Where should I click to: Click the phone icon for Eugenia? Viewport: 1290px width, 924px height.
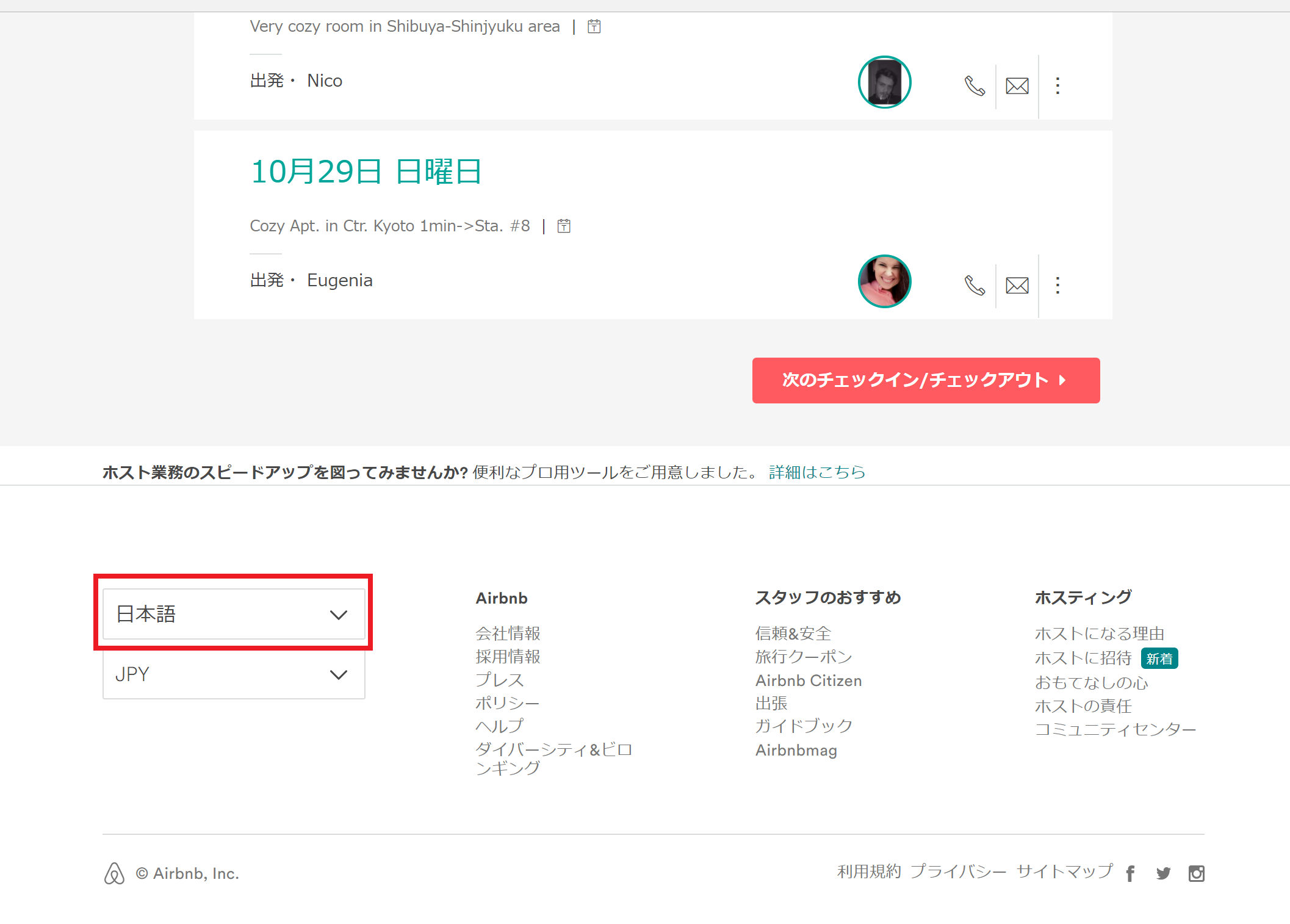click(975, 286)
